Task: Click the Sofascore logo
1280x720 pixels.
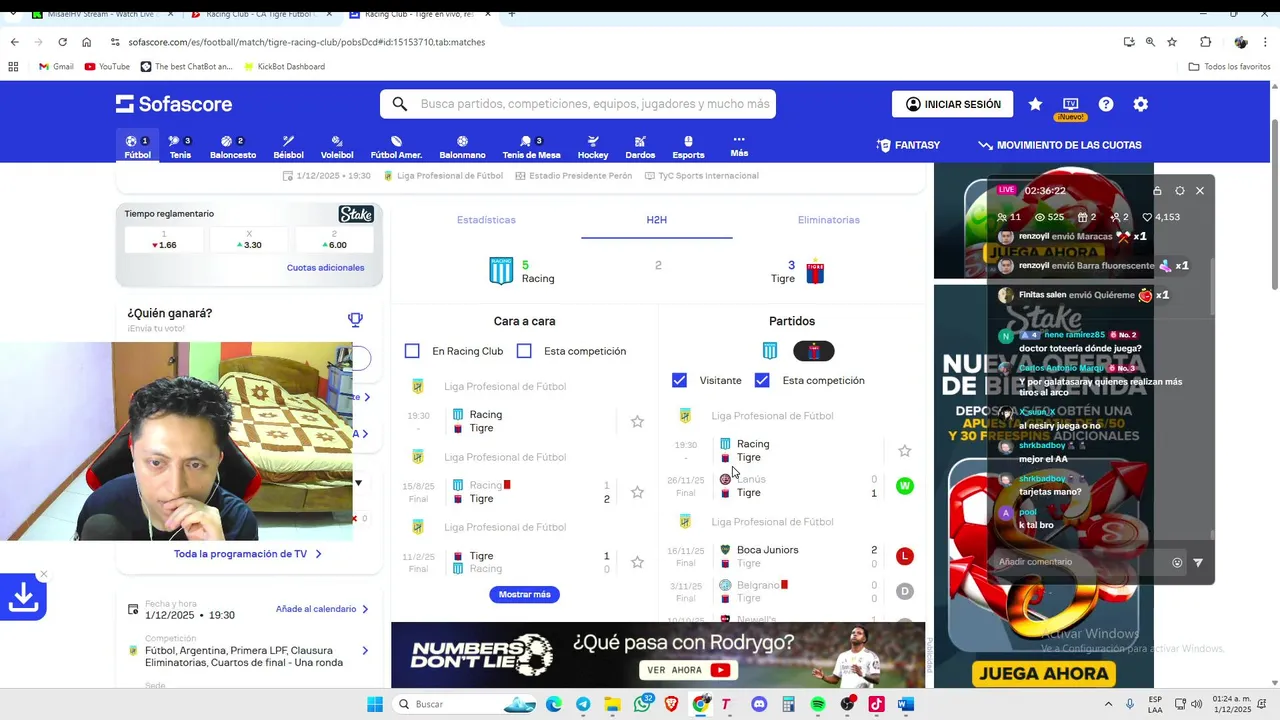Action: (174, 104)
